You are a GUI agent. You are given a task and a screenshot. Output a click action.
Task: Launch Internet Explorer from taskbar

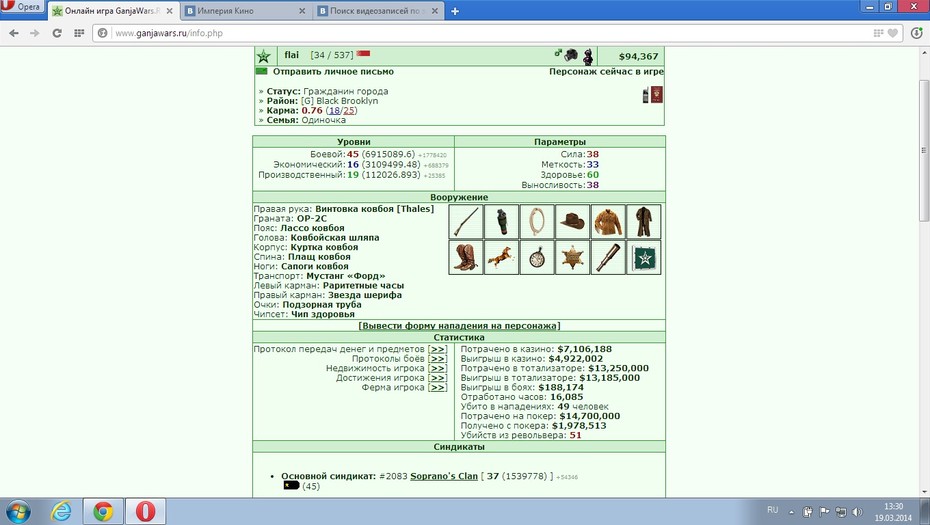pyautogui.click(x=61, y=511)
